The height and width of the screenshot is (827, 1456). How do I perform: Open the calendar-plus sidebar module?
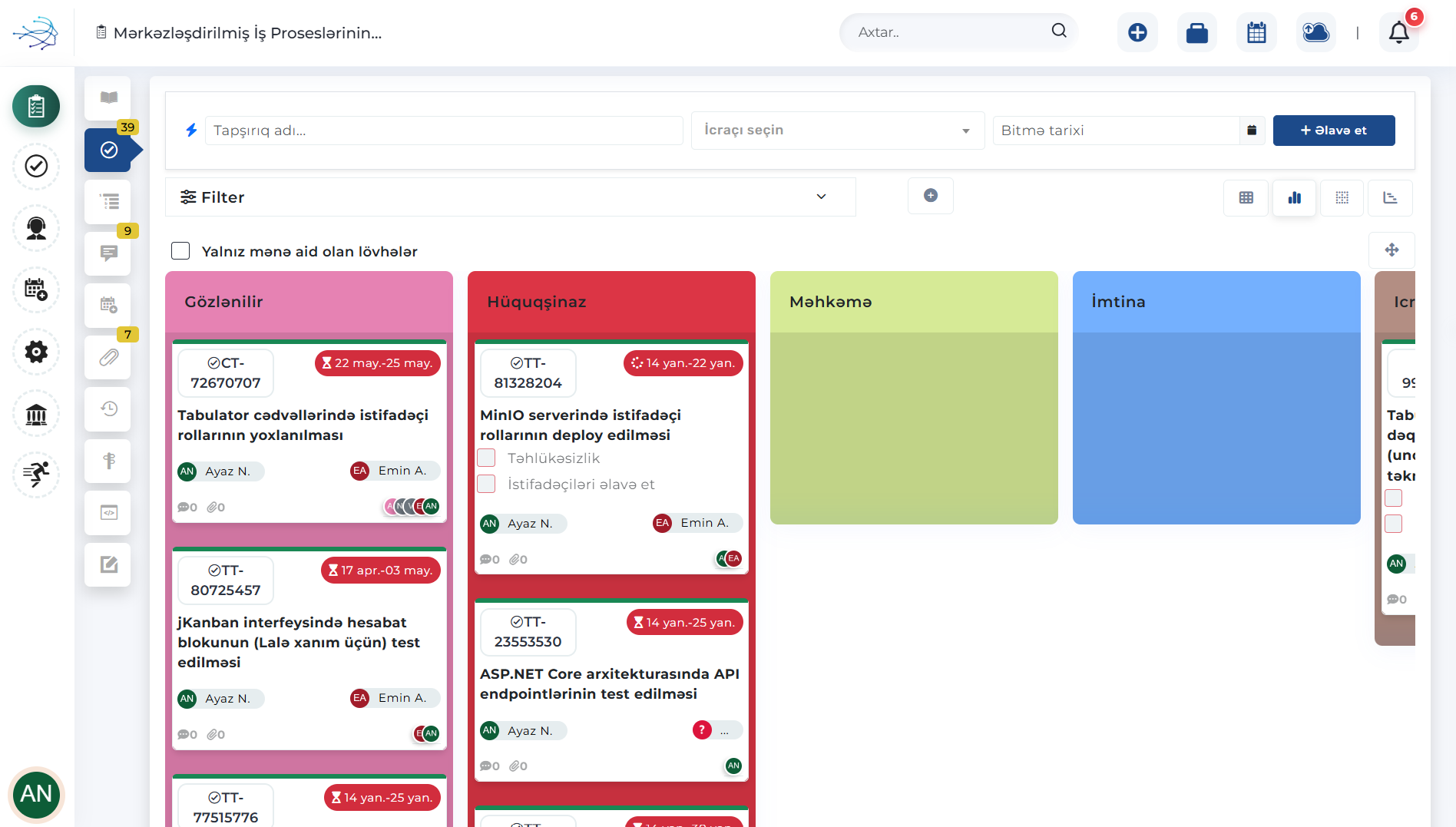click(x=36, y=289)
